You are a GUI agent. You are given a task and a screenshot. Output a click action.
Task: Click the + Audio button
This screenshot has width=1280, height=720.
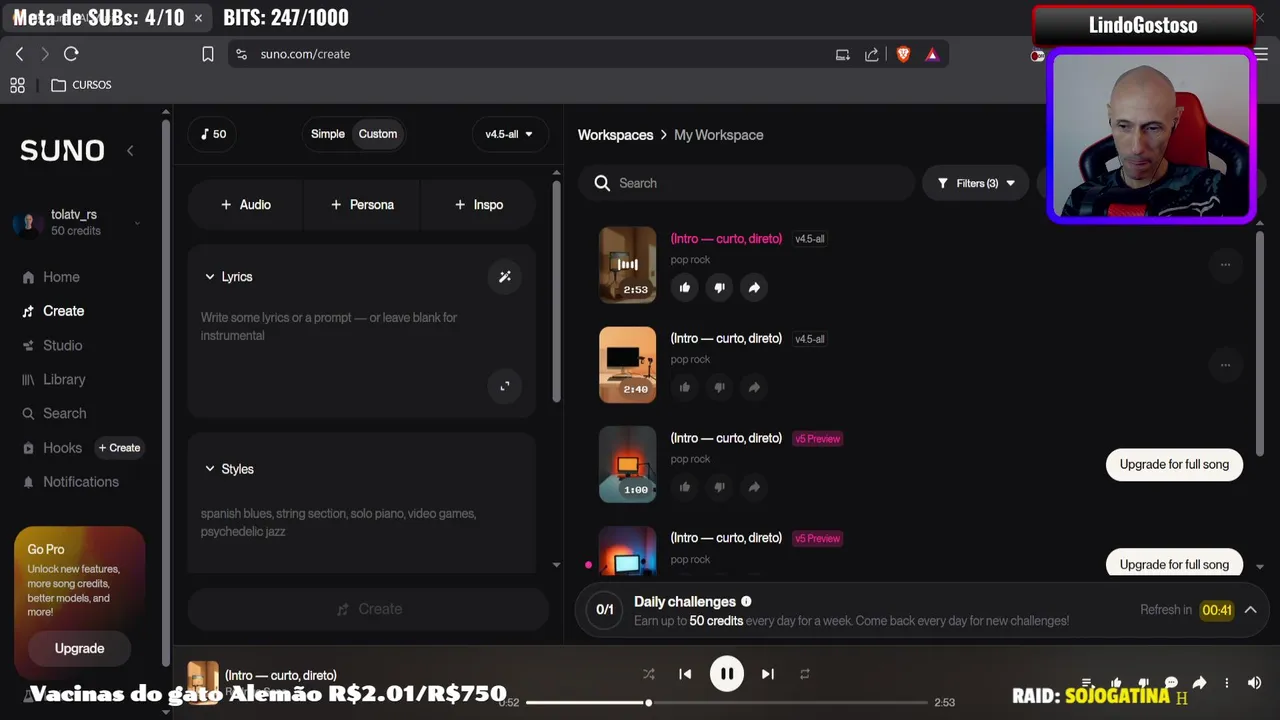pyautogui.click(x=245, y=204)
